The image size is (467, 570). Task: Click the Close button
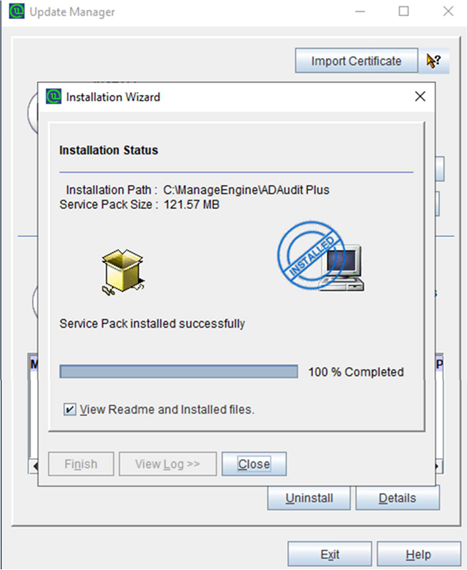[x=254, y=464]
